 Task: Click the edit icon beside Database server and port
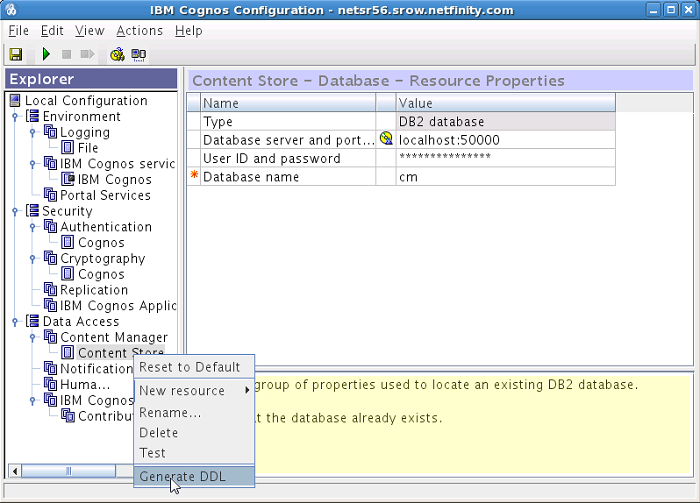pyautogui.click(x=386, y=138)
